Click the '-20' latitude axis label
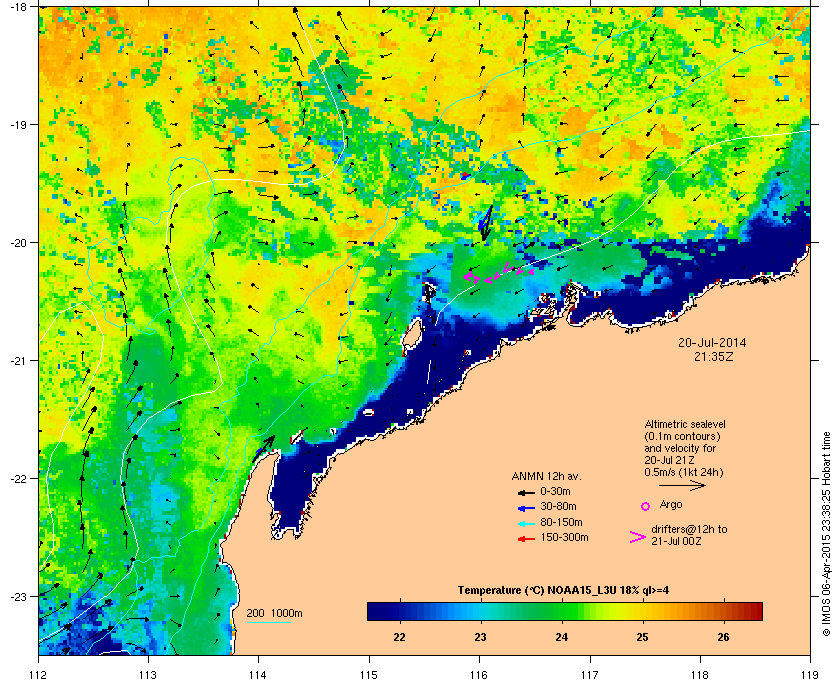 pos(17,242)
